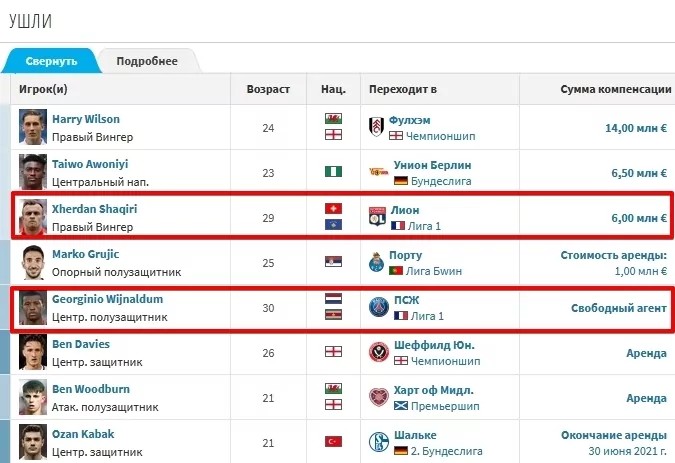Sort table by Возраст column header
Viewport: 675px width, 463px height.
click(268, 89)
